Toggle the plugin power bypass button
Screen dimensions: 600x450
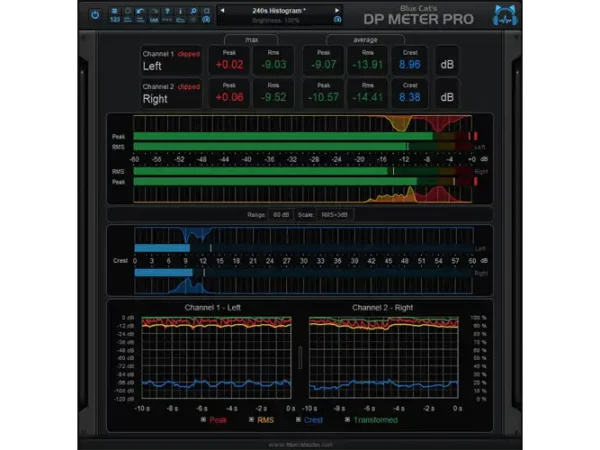95,15
